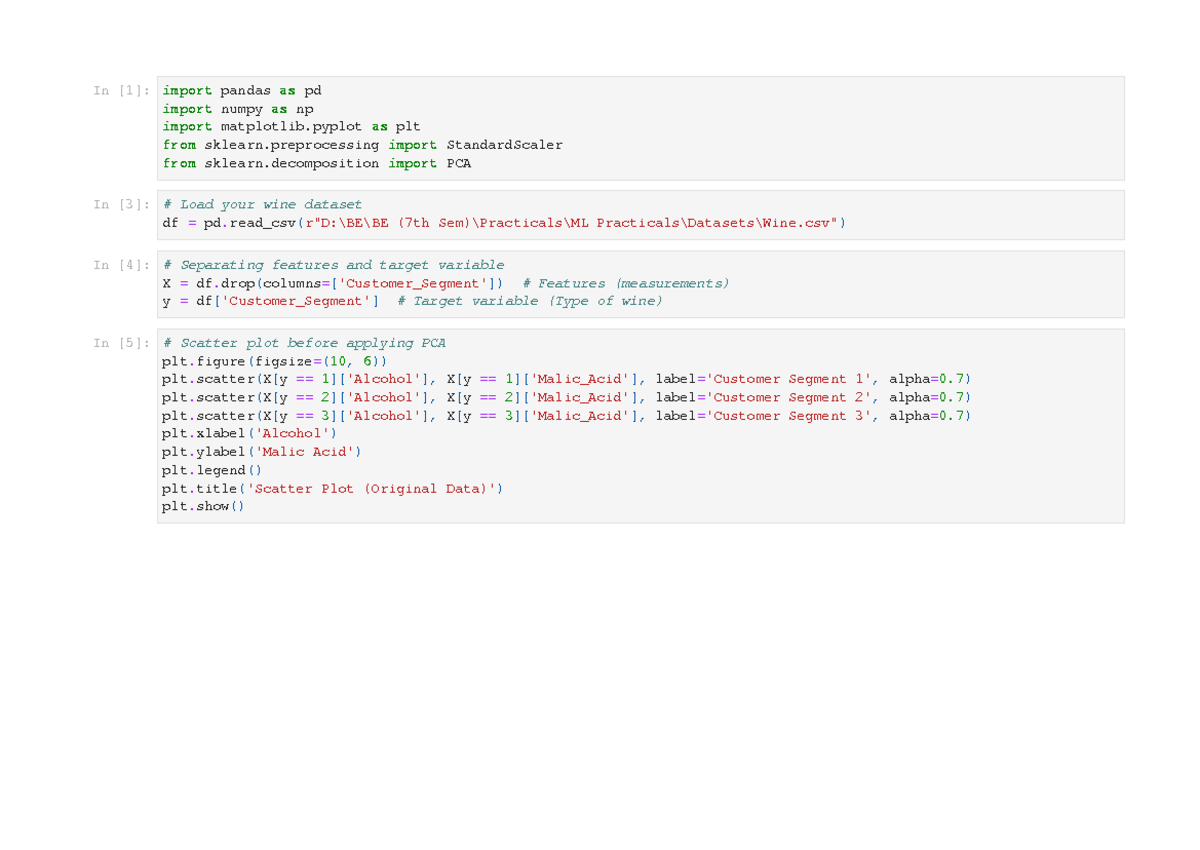Click the plt.title 'Scatter Plot (Original Data)' line

click(333, 488)
